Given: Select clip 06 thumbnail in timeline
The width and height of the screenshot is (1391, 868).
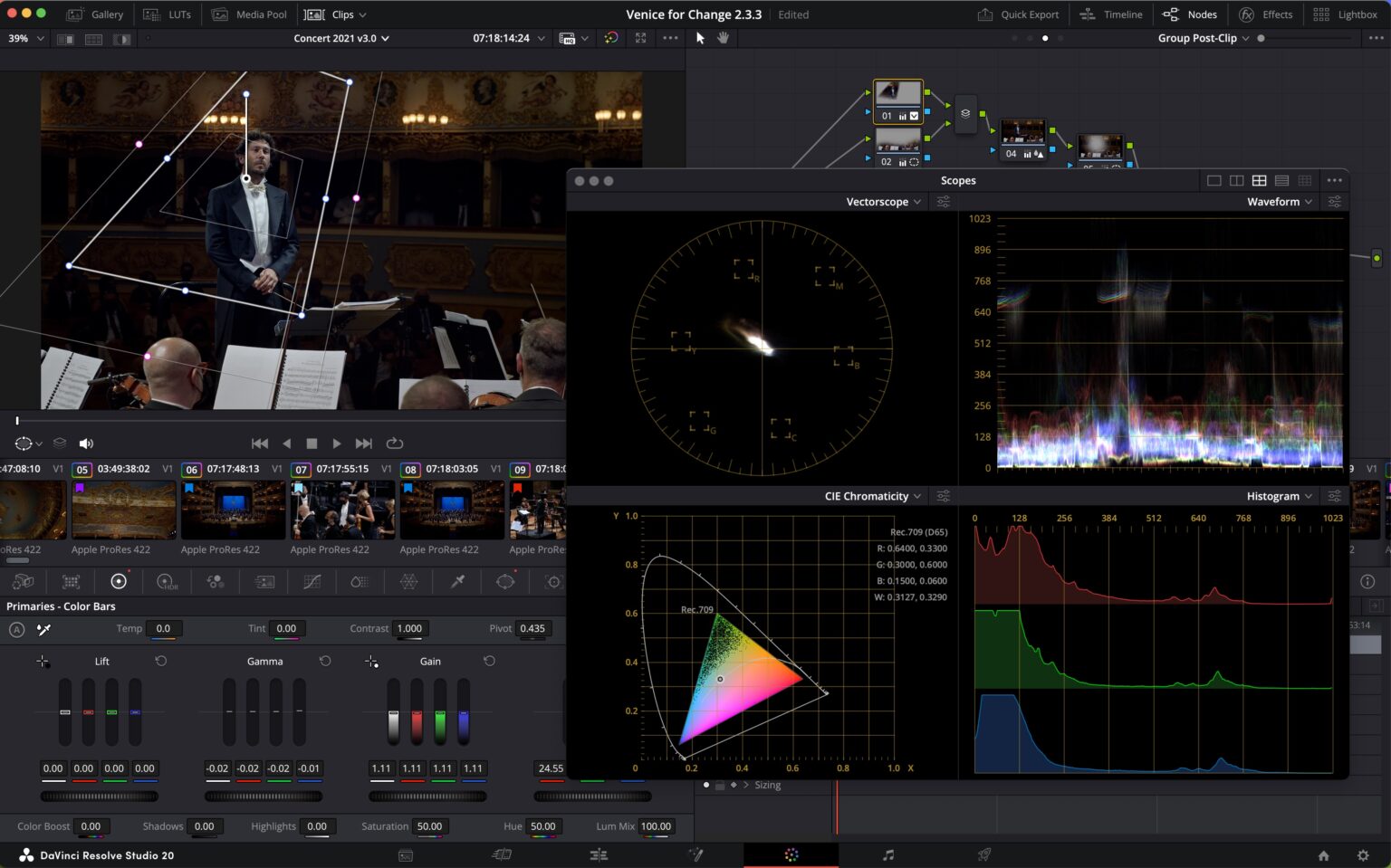Looking at the screenshot, I should coord(233,510).
